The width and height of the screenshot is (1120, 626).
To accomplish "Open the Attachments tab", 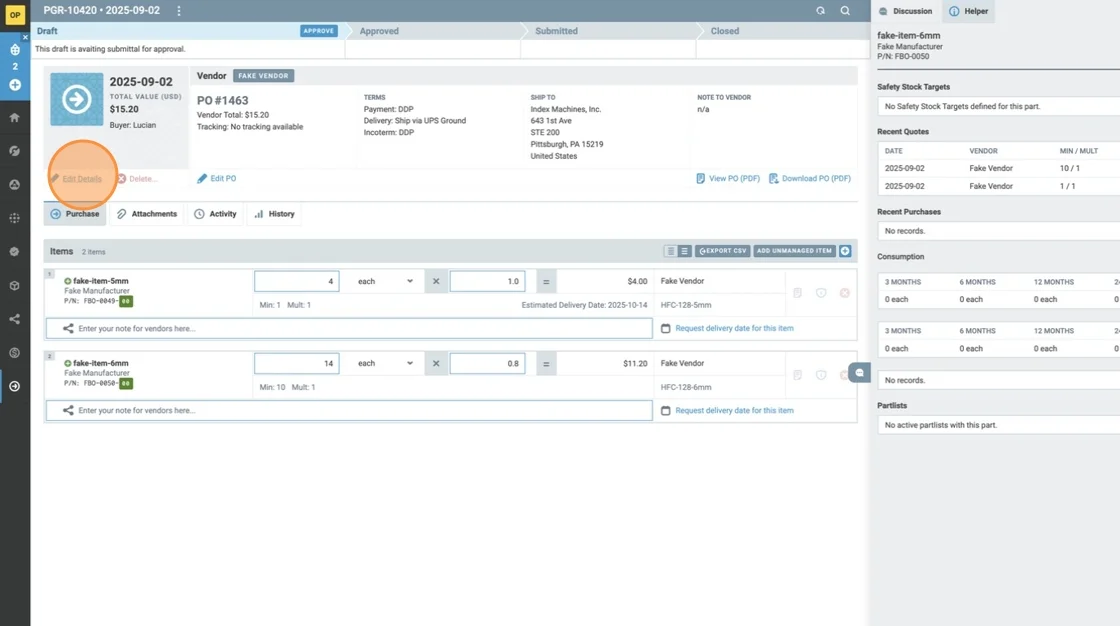I will tap(147, 214).
